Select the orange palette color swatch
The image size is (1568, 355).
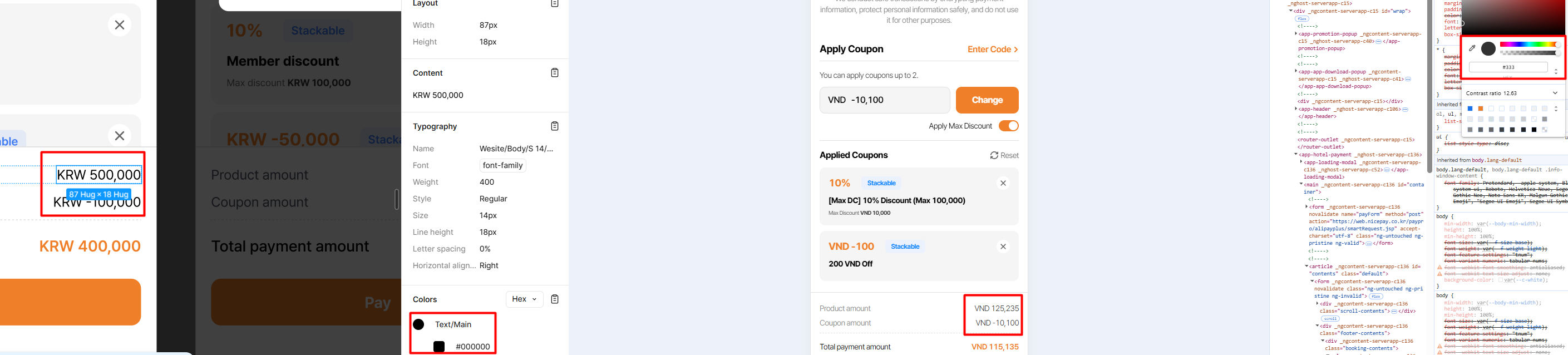[1480, 109]
